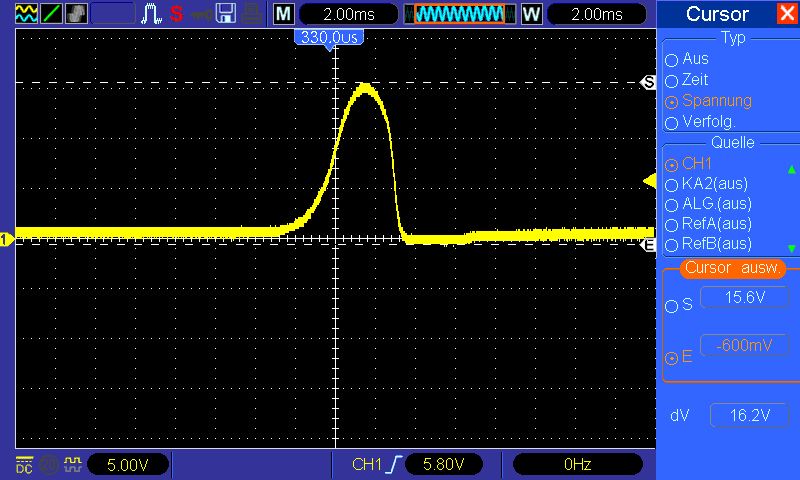Click the M main timebase label
Image resolution: width=800 pixels, height=480 pixels.
(283, 14)
